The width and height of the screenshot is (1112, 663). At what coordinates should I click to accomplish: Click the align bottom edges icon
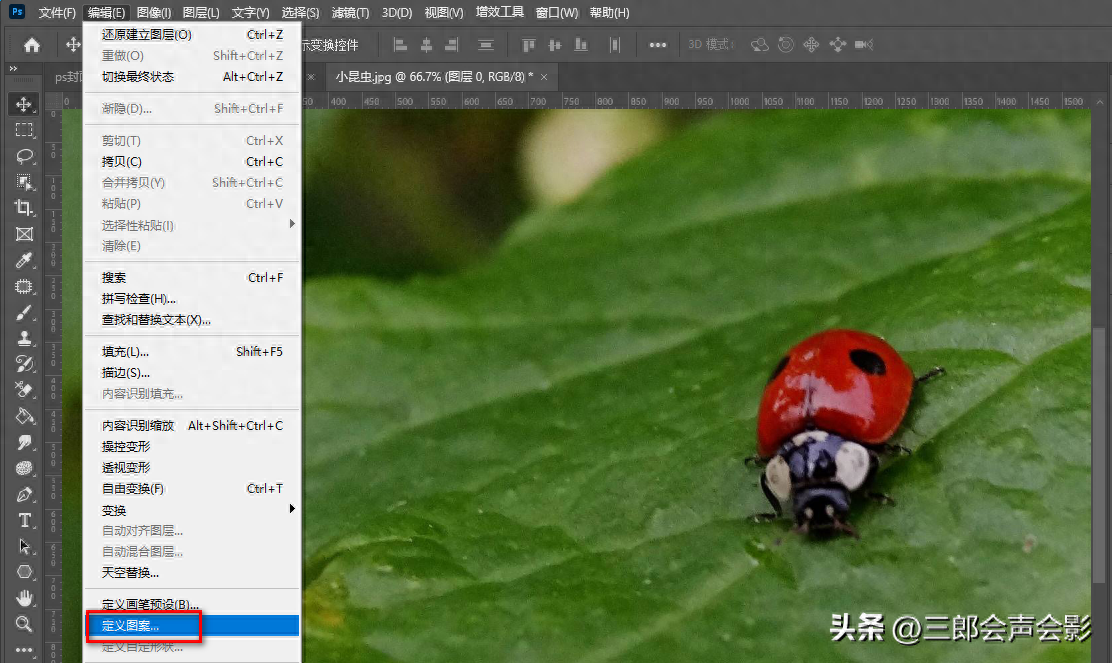[x=581, y=45]
